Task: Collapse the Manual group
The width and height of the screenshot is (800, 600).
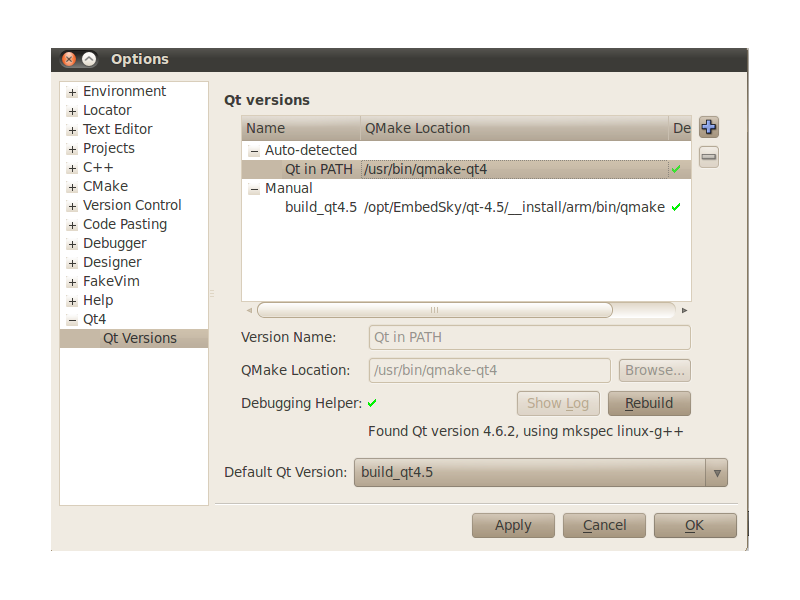Action: (x=254, y=189)
